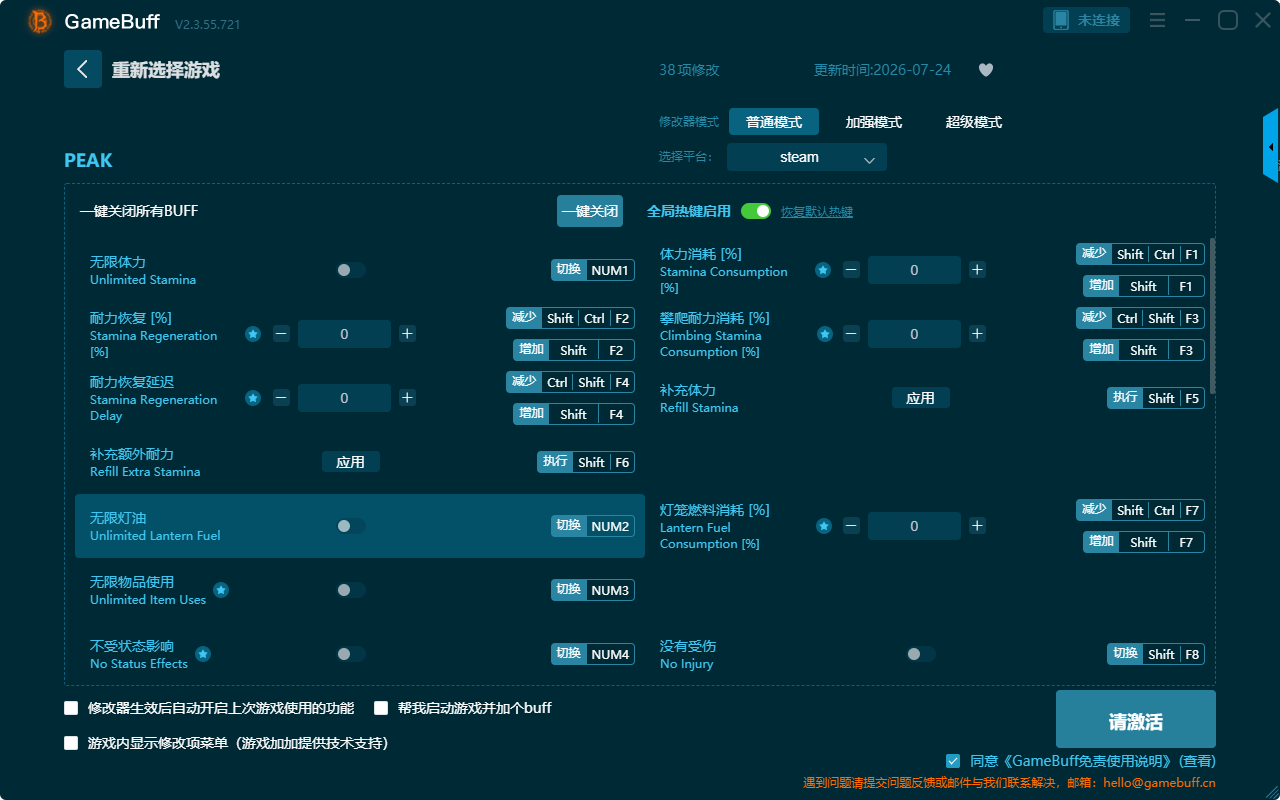Decrease Lantern Fuel Consumption with minus
This screenshot has height=800, width=1280.
click(851, 526)
